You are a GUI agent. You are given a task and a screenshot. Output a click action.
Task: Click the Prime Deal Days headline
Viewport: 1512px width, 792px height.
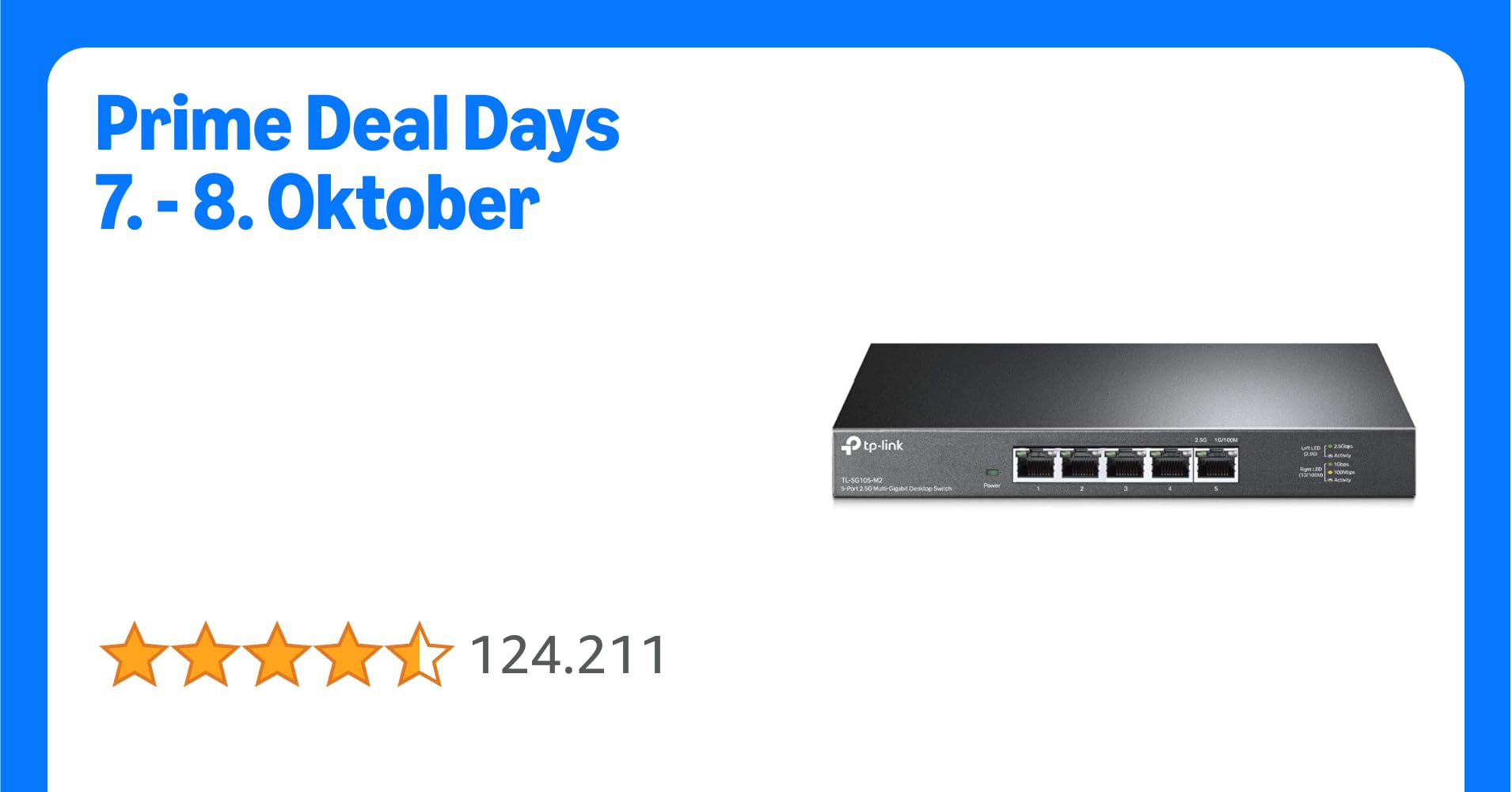point(357,123)
